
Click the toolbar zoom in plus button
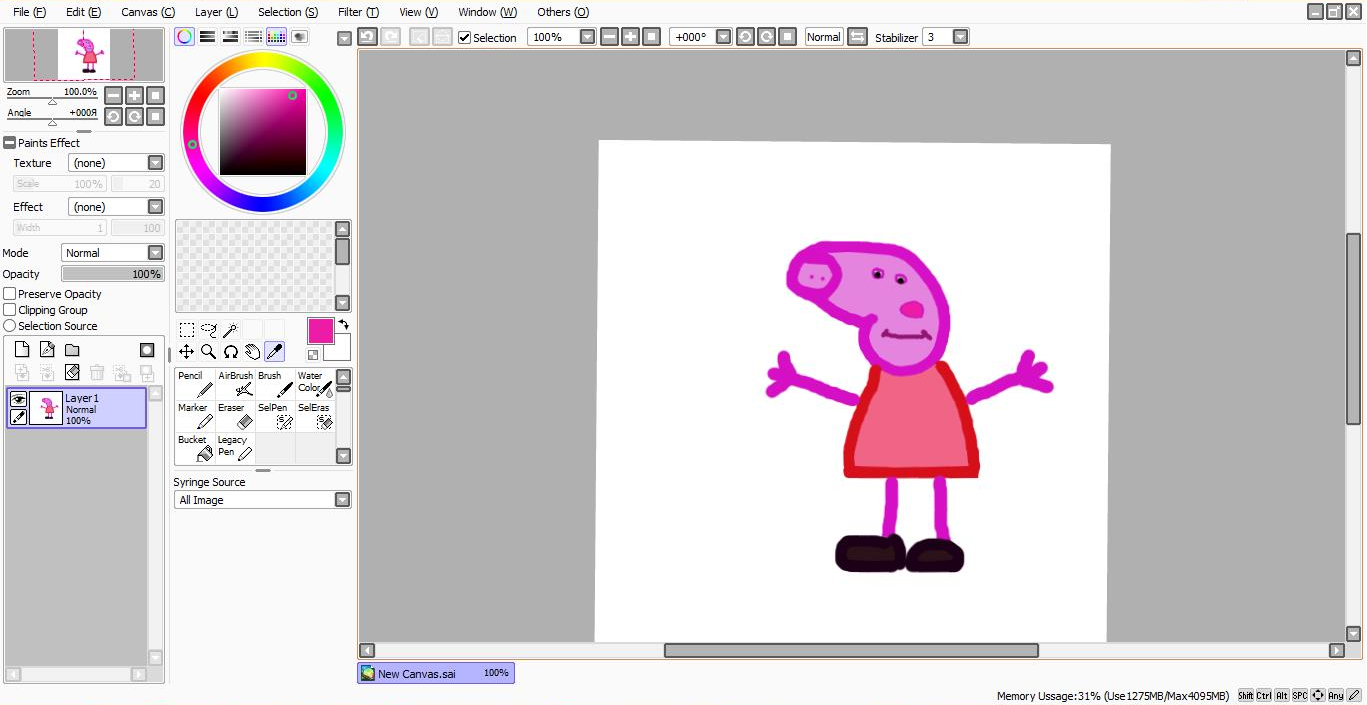[x=630, y=37]
